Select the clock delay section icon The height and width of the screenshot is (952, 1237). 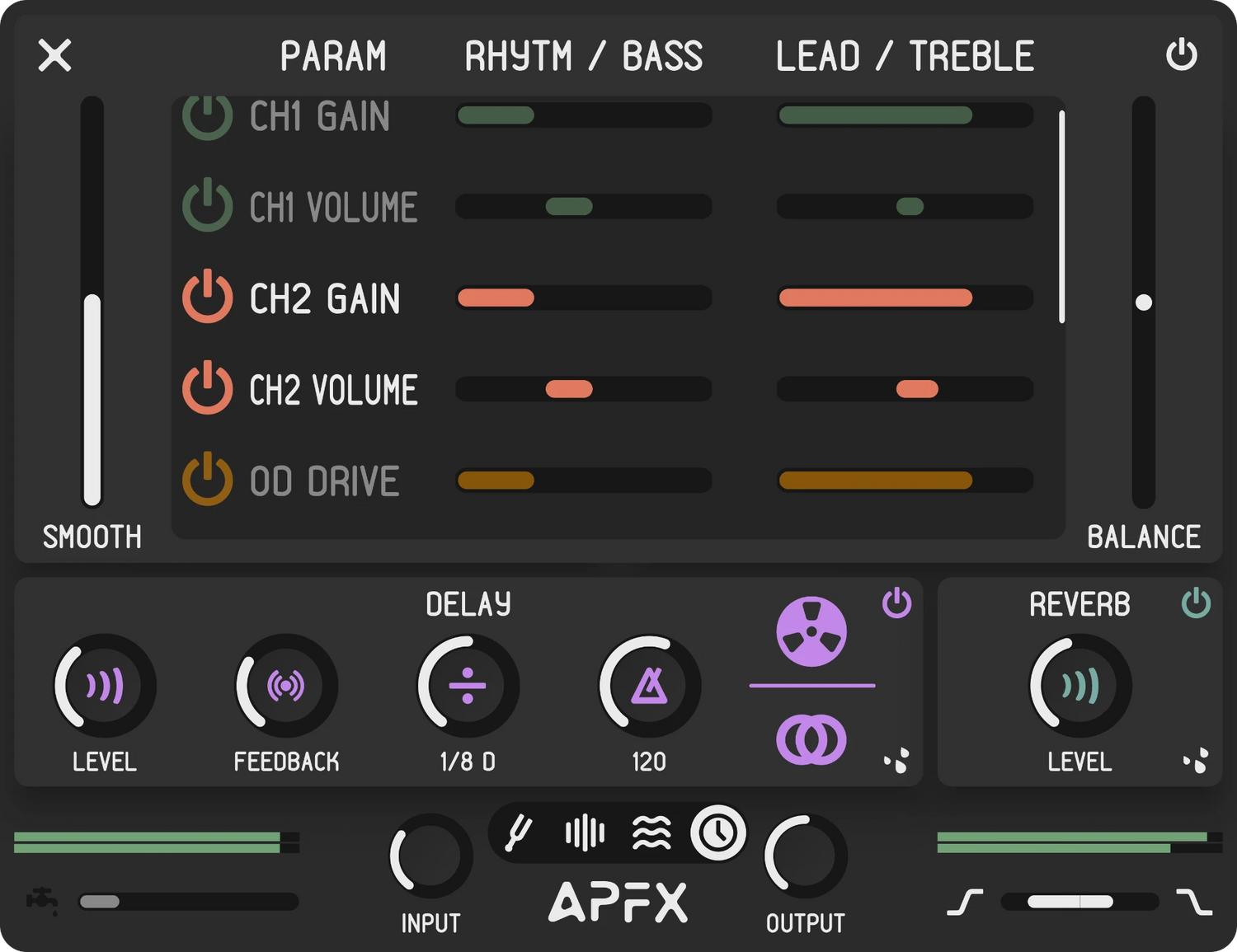(717, 832)
